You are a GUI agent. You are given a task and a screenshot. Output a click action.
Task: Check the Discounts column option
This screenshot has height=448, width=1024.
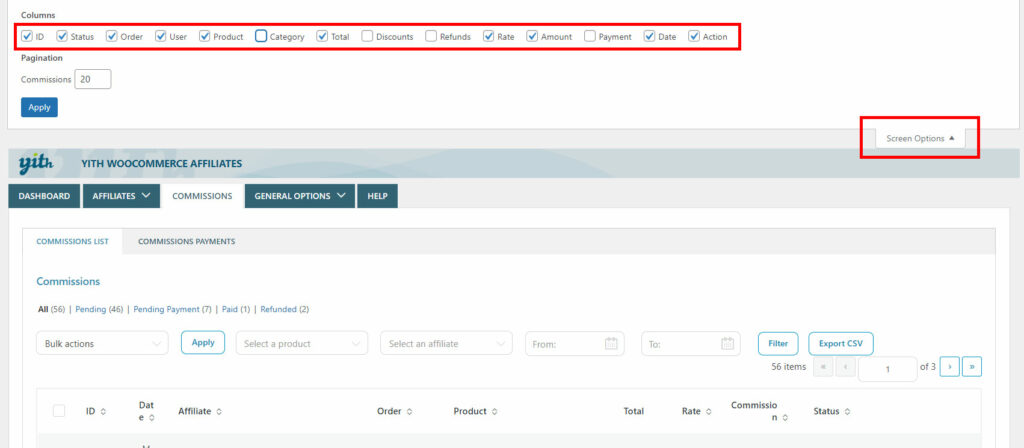pyautogui.click(x=368, y=37)
